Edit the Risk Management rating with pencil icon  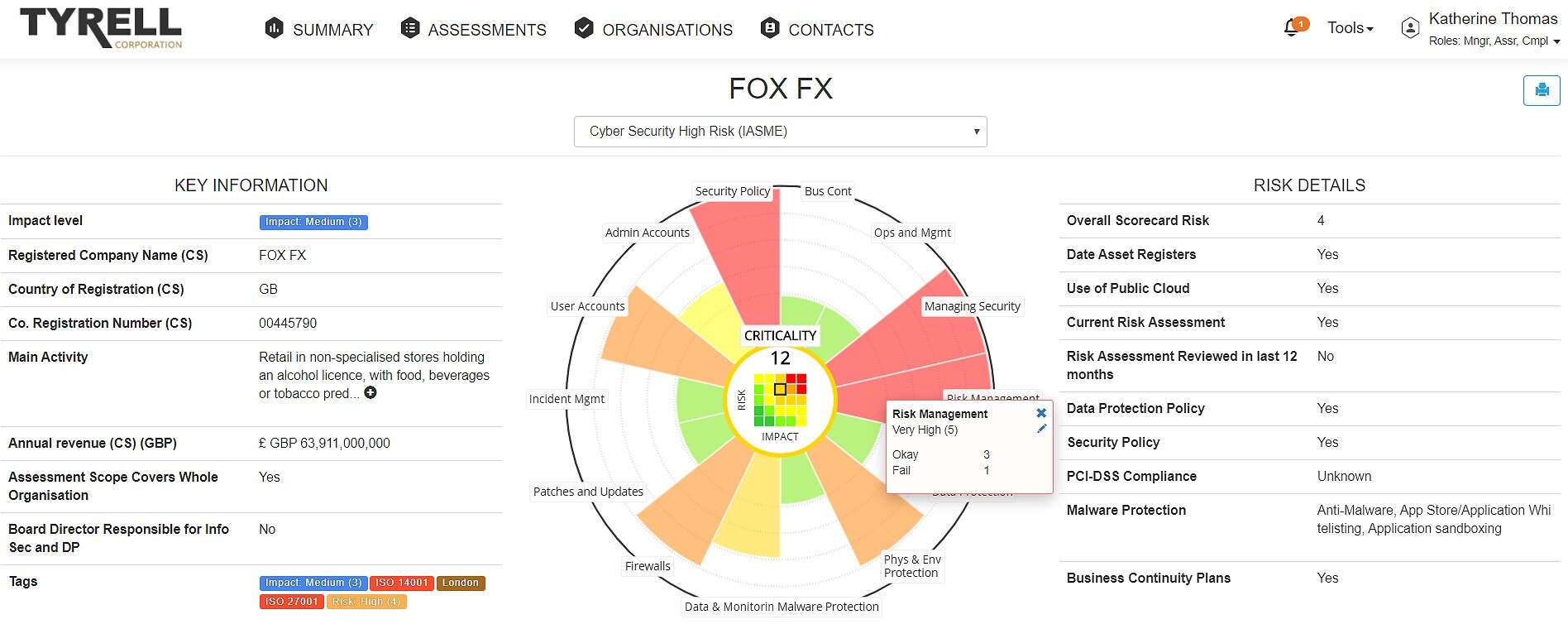1041,429
